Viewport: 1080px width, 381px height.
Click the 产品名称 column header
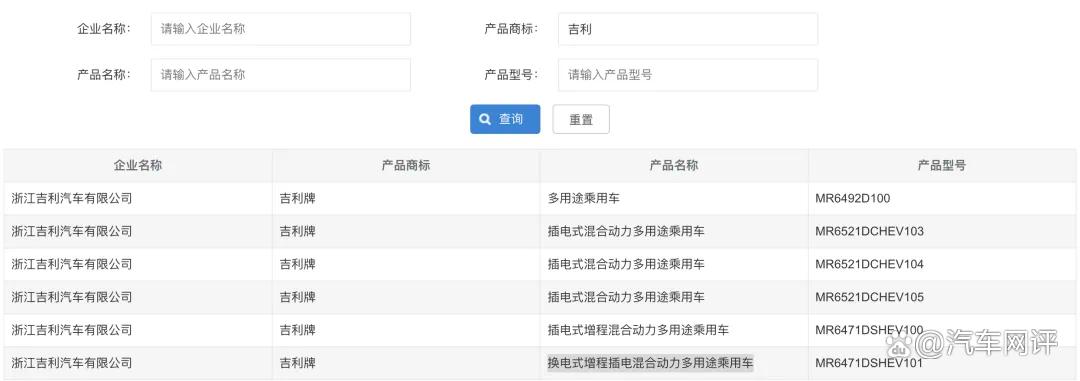(674, 165)
